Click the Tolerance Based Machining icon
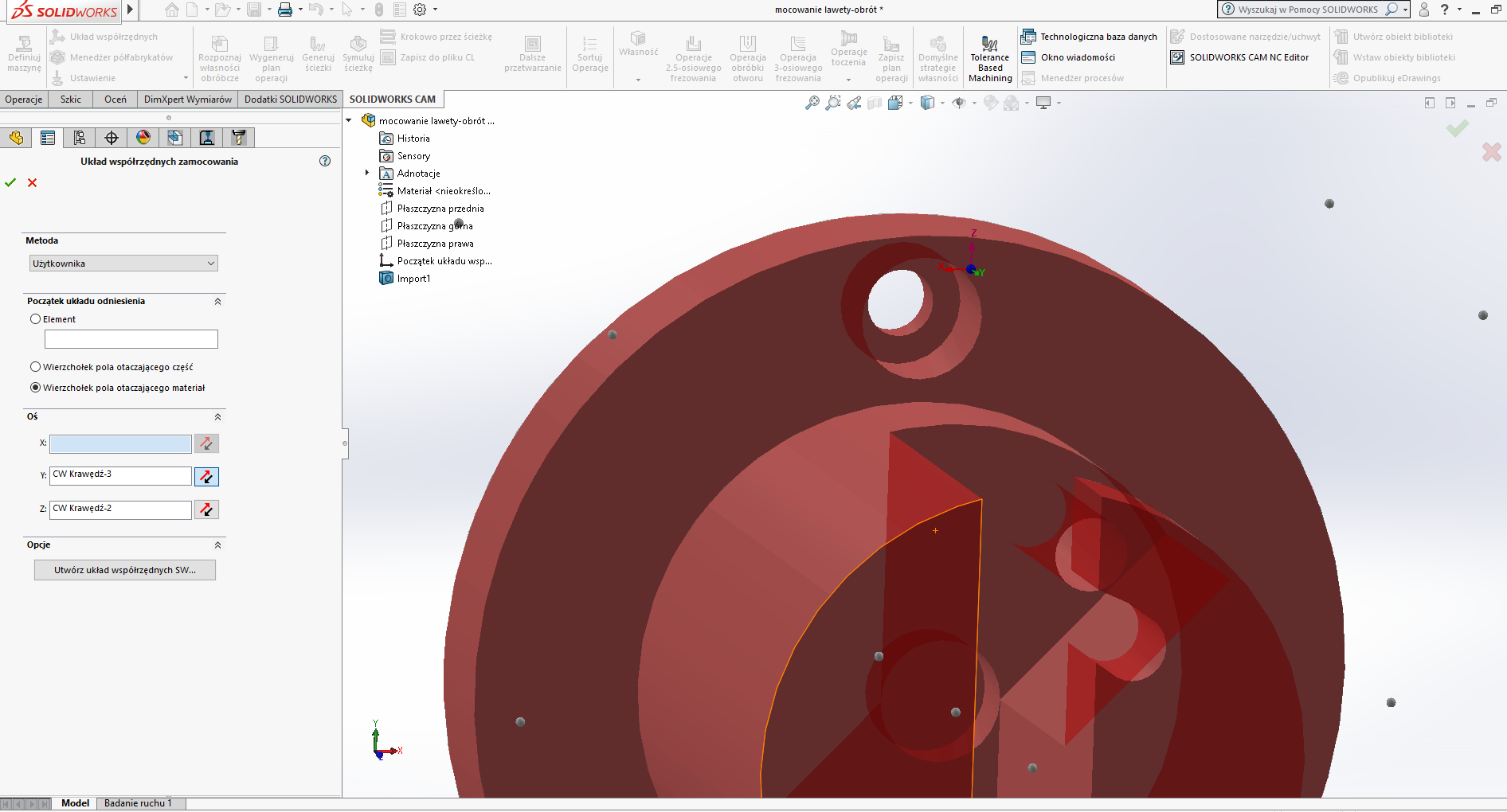Image resolution: width=1507 pixels, height=812 pixels. [989, 44]
